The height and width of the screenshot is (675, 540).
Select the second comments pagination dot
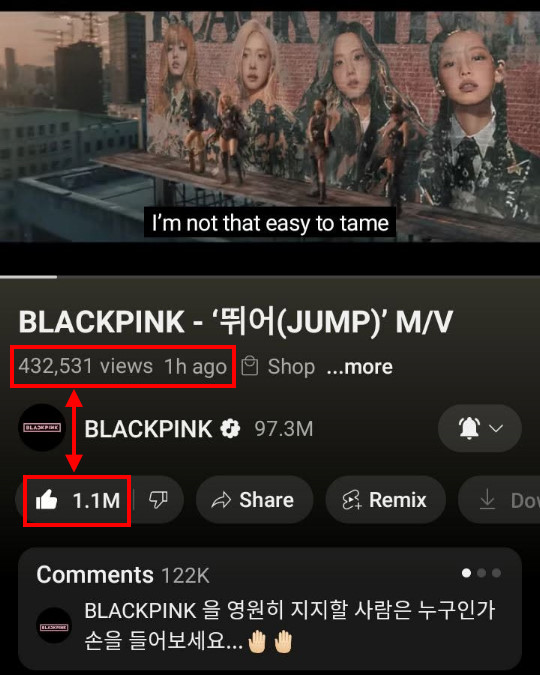482,573
